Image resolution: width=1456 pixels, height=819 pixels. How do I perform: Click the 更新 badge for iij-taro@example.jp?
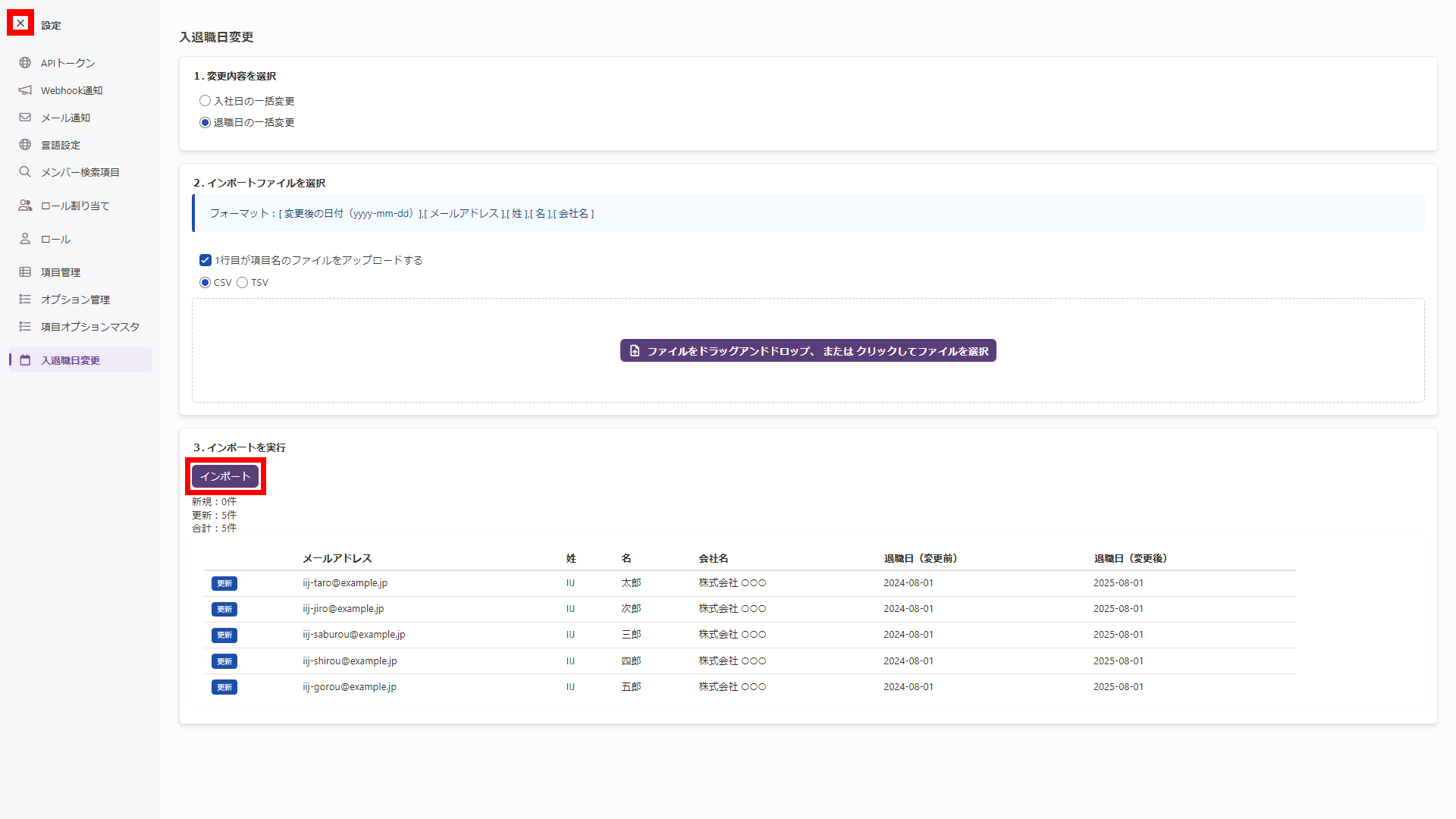pos(224,583)
